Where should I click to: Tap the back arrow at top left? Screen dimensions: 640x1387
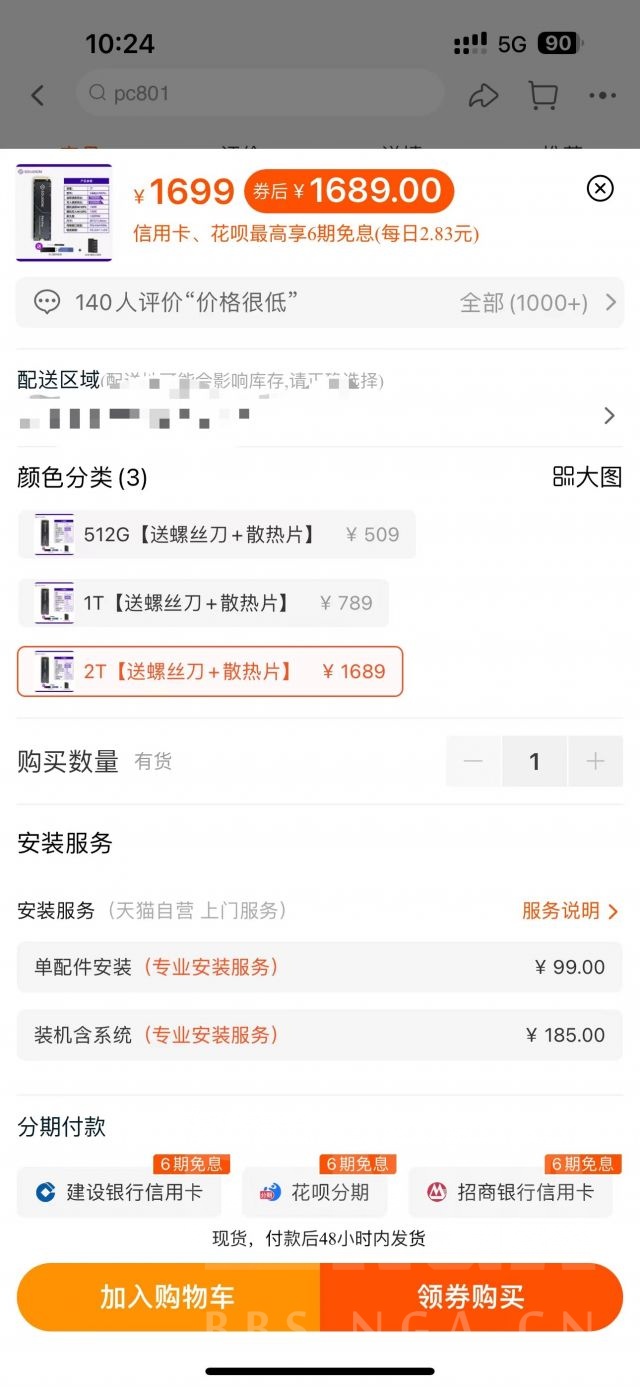coord(37,94)
